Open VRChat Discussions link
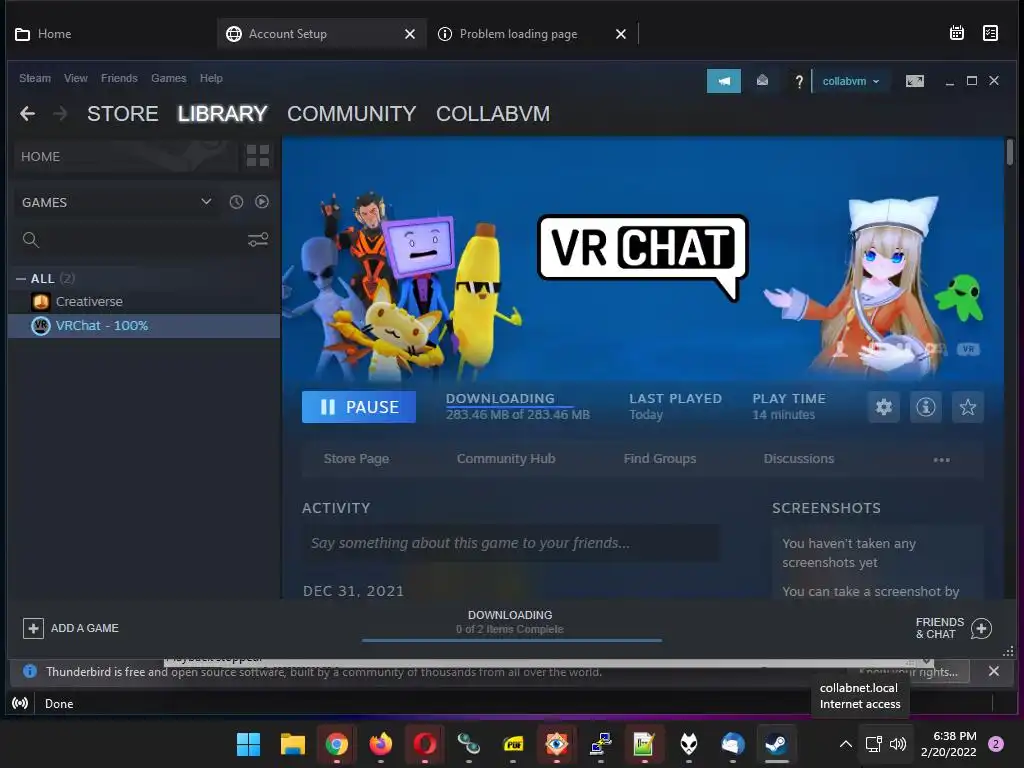The width and height of the screenshot is (1024, 768). 799,459
